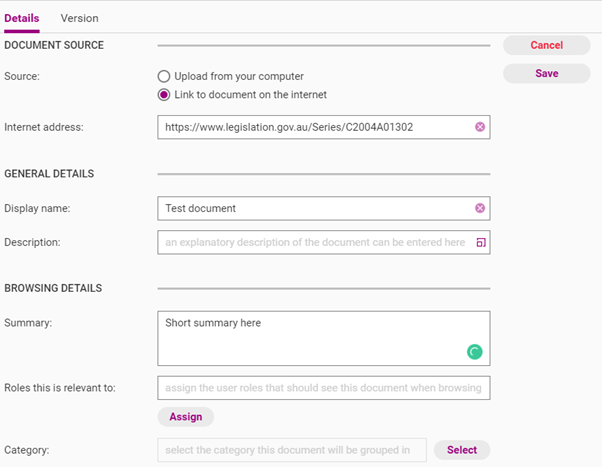Select Link to document on the internet
This screenshot has width=602, height=467.
click(164, 95)
